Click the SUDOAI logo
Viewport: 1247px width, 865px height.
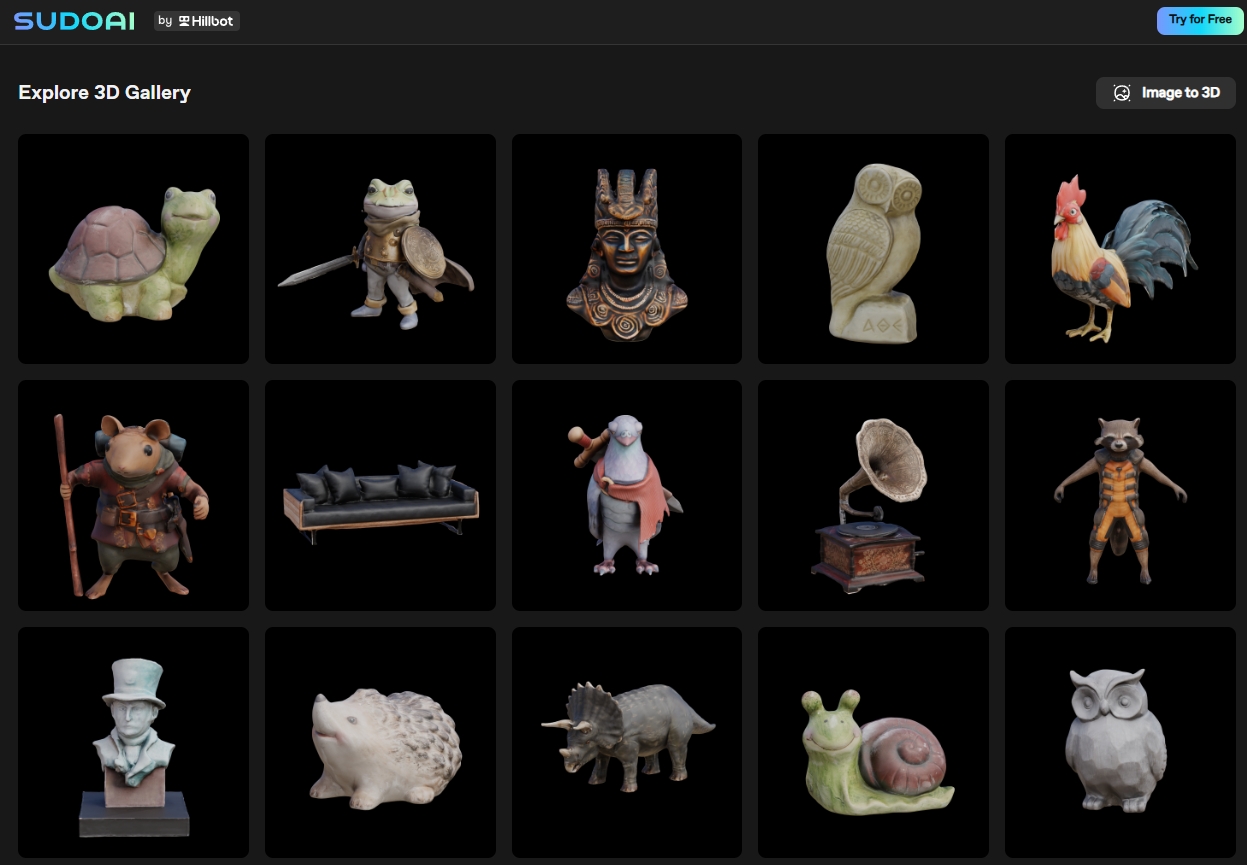click(74, 21)
